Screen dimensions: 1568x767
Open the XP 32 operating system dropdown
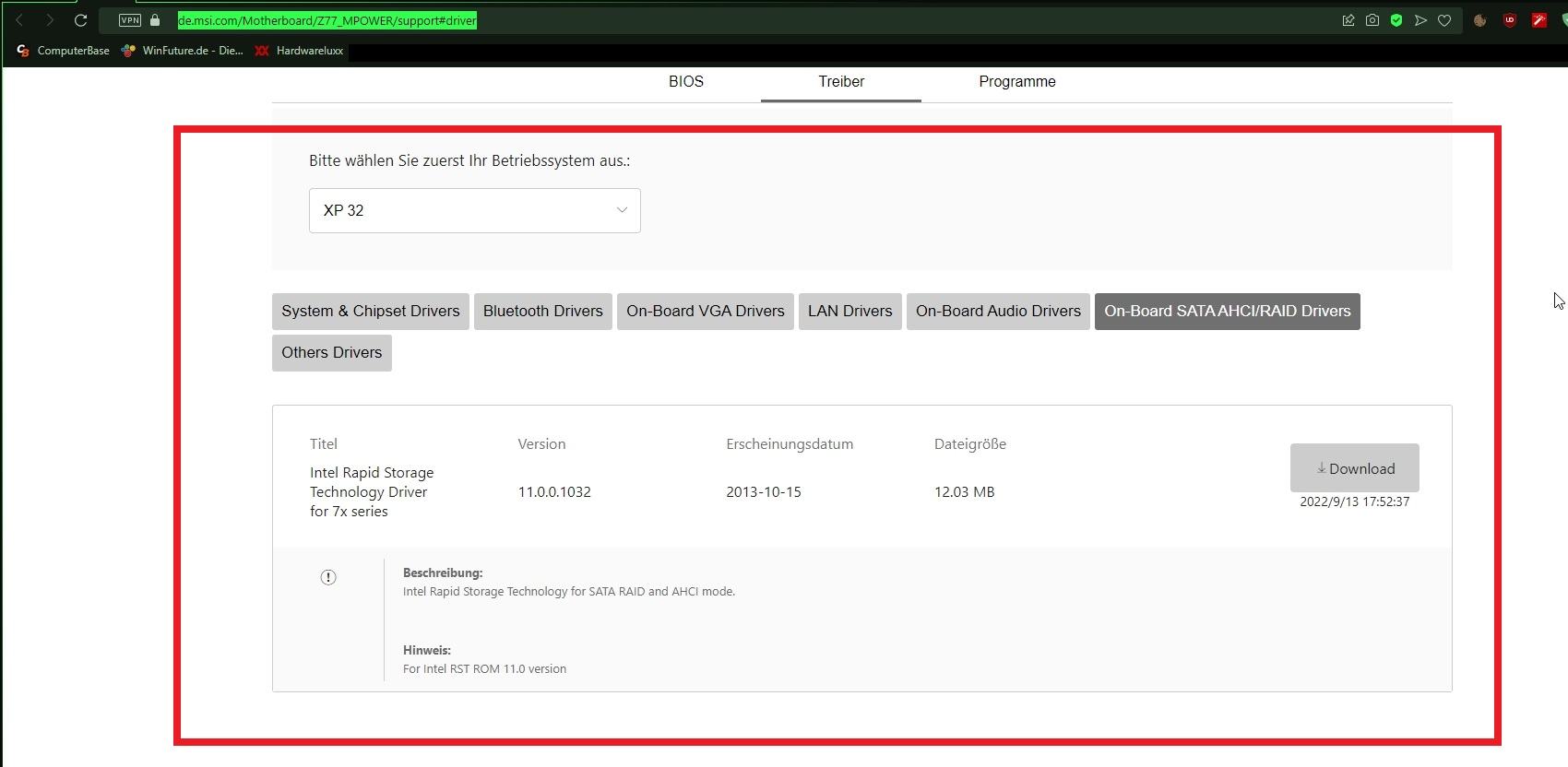pos(475,211)
